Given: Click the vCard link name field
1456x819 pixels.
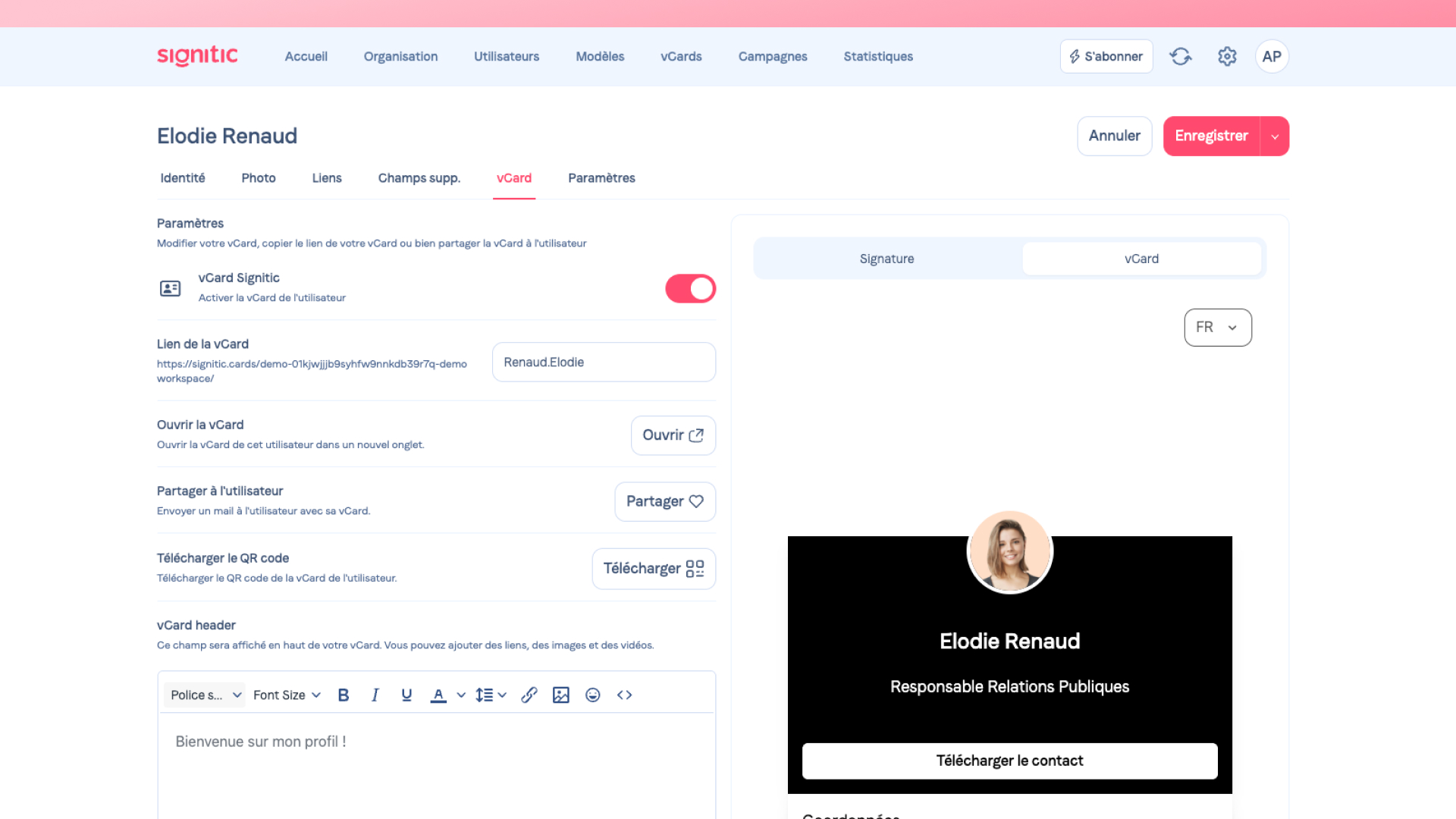Looking at the screenshot, I should [604, 362].
